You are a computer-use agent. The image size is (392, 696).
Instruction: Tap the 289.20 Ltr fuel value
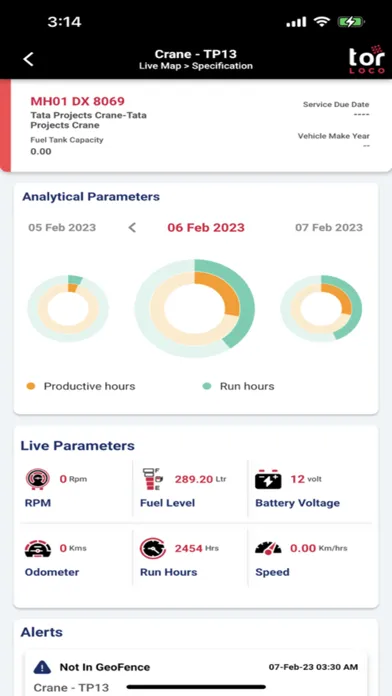200,479
